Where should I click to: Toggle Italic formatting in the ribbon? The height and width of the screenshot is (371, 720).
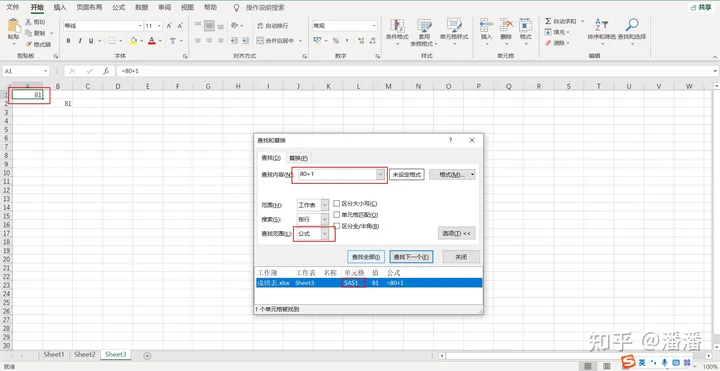click(x=80, y=41)
